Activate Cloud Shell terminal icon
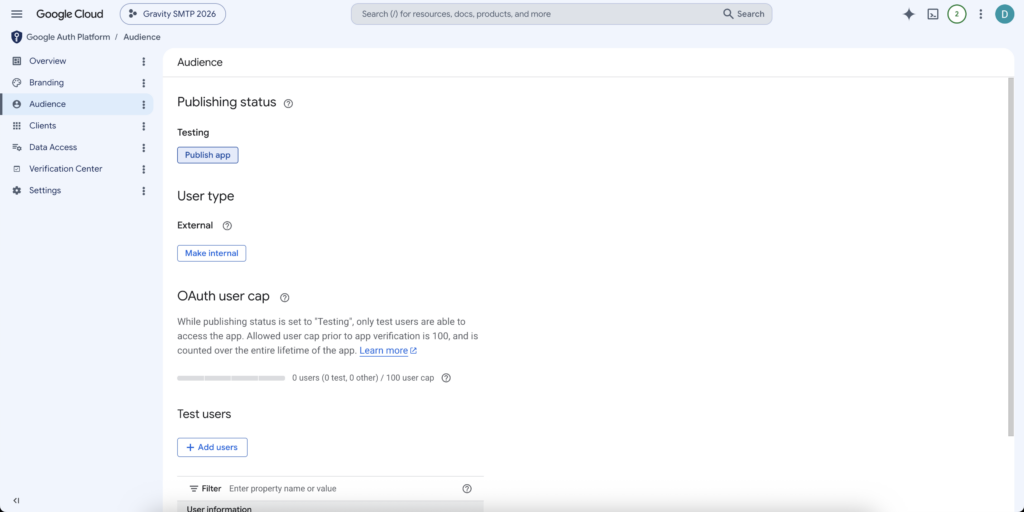Image resolution: width=1024 pixels, height=512 pixels. [x=933, y=14]
